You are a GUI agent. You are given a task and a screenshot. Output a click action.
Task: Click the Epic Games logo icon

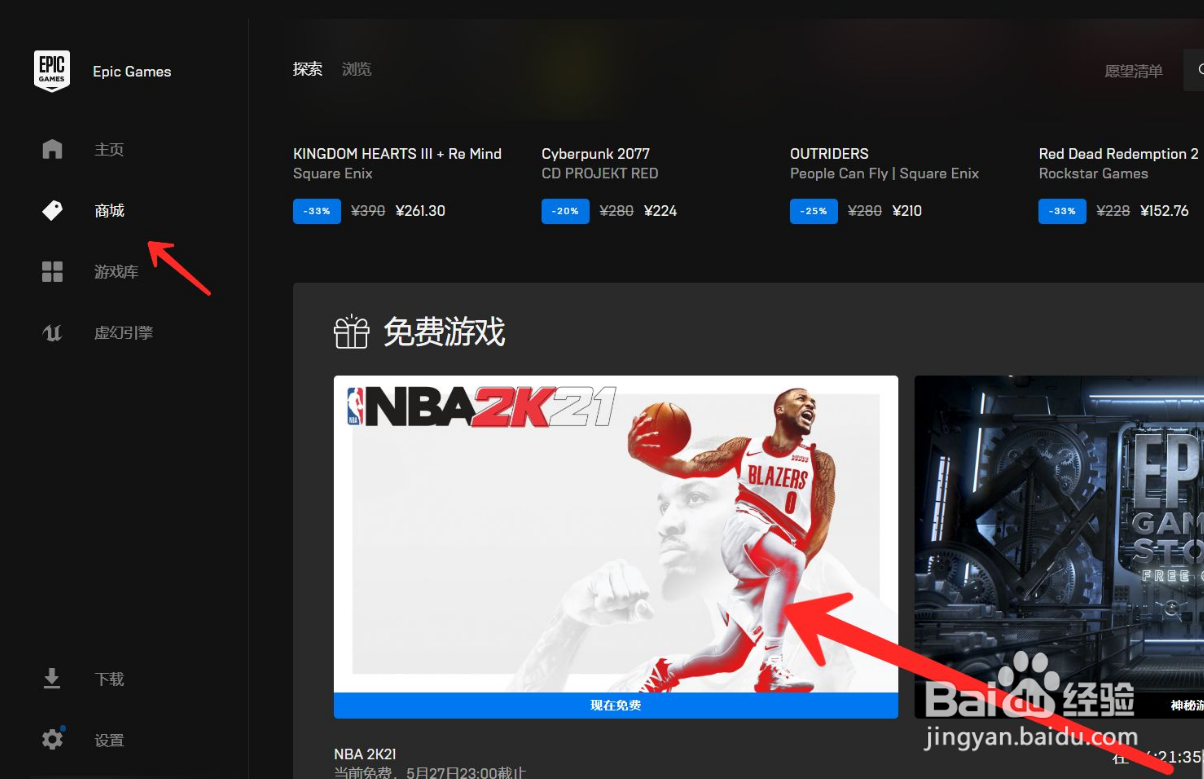pos(52,71)
